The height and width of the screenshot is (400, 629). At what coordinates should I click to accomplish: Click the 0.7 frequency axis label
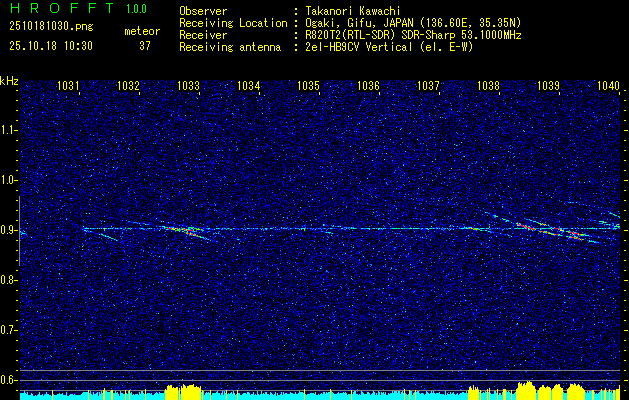click(8, 330)
